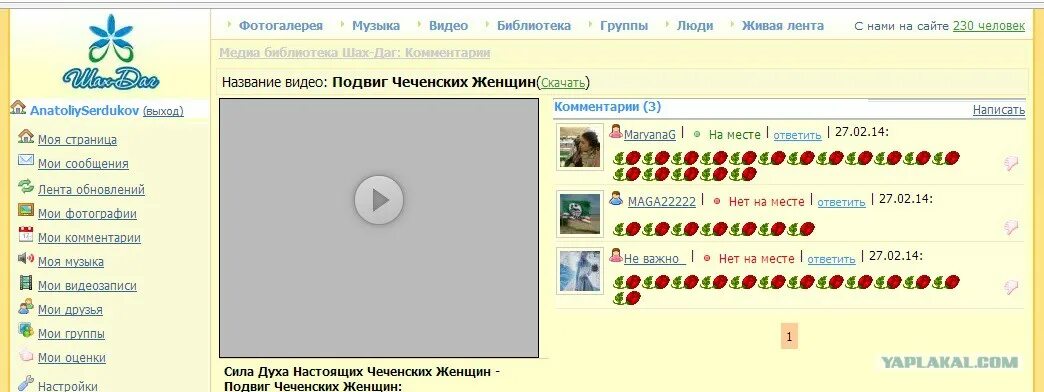Open Мои видеозаписи
1044x392 pixels.
pyautogui.click(x=87, y=286)
